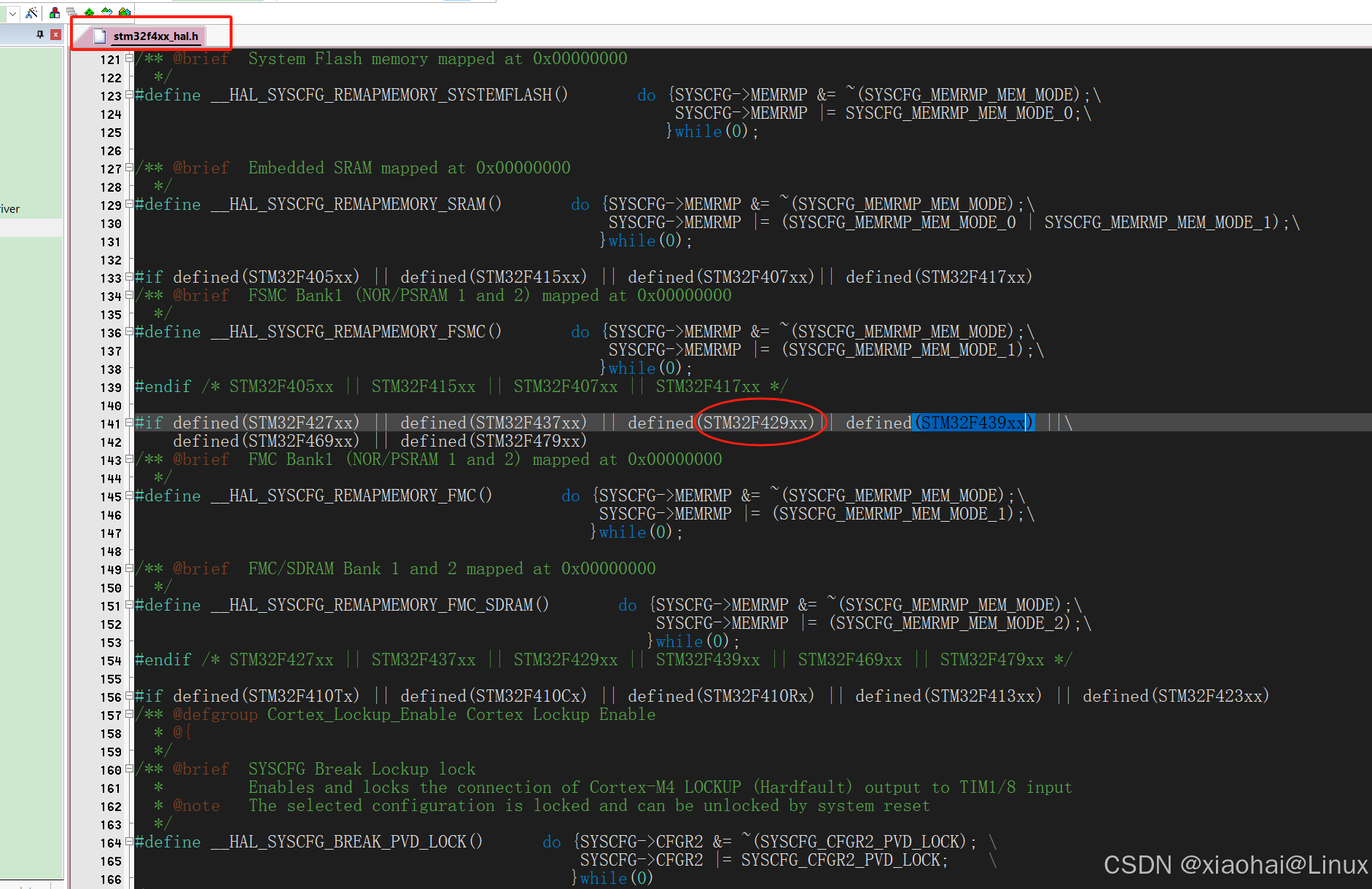
Task: Collapse the FMC_SDRAM define fold at line 151
Action: (129, 604)
